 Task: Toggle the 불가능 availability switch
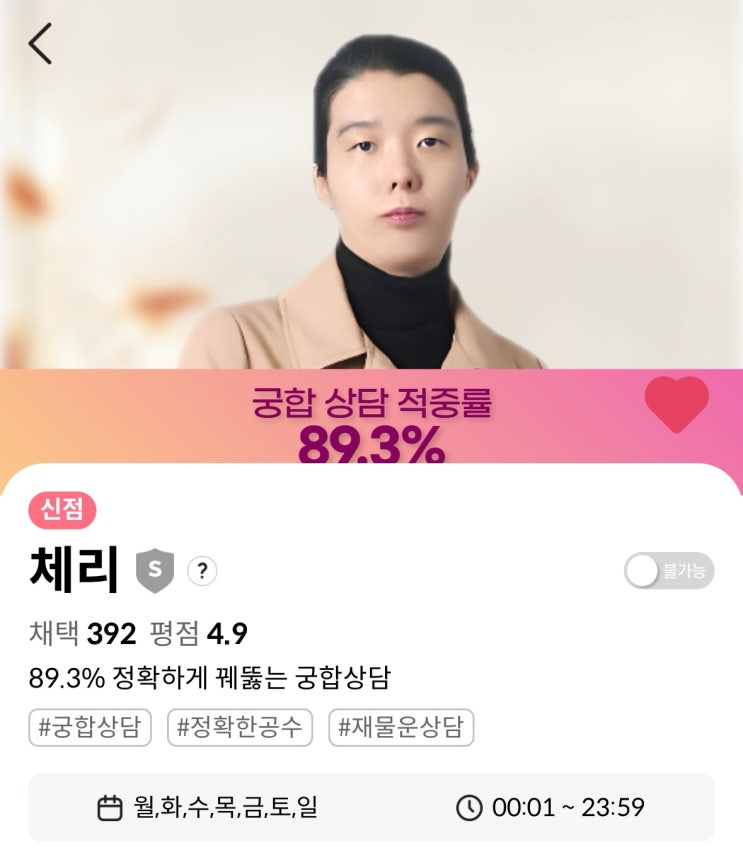click(x=669, y=570)
